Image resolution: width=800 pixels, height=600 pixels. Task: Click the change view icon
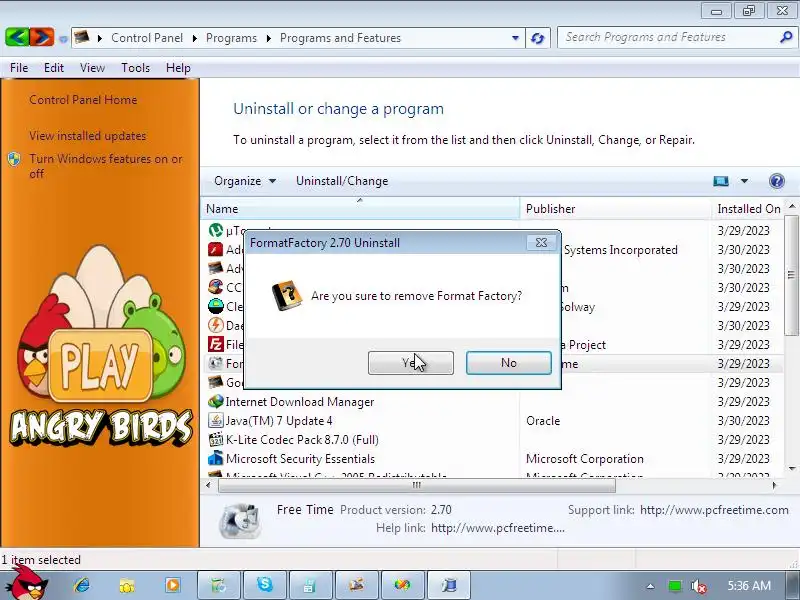tap(721, 181)
